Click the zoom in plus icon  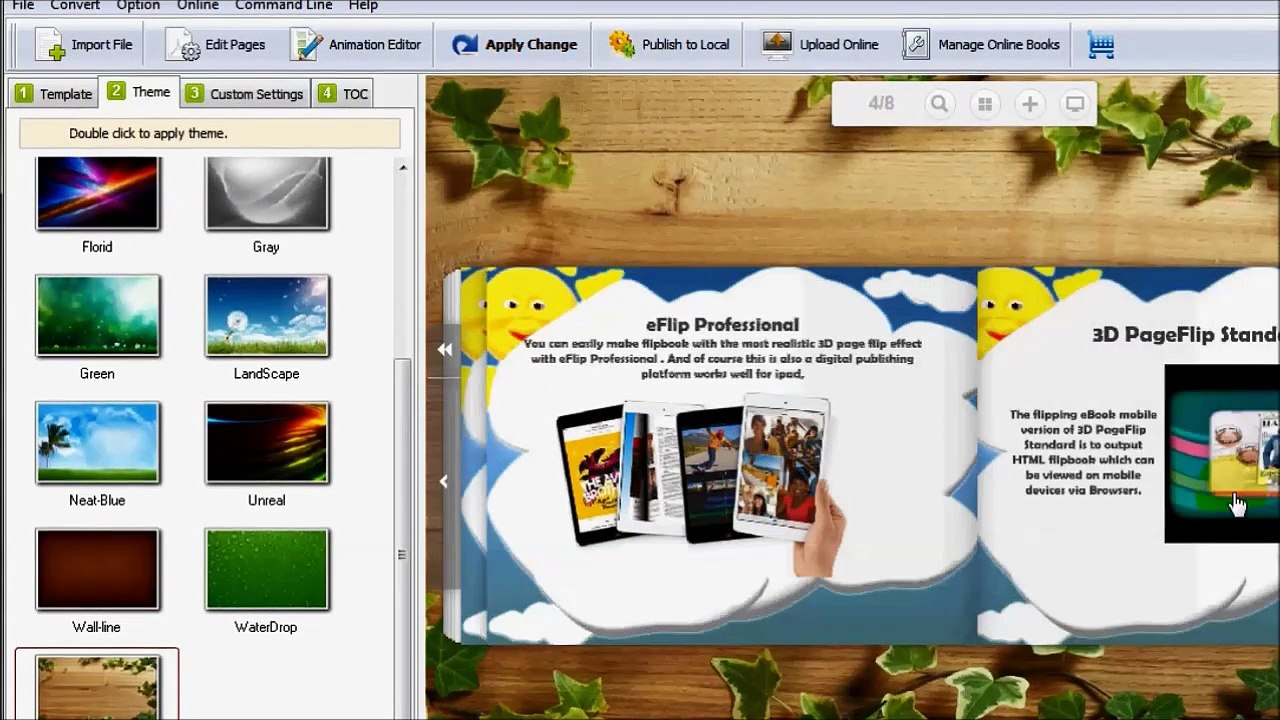click(x=1030, y=104)
